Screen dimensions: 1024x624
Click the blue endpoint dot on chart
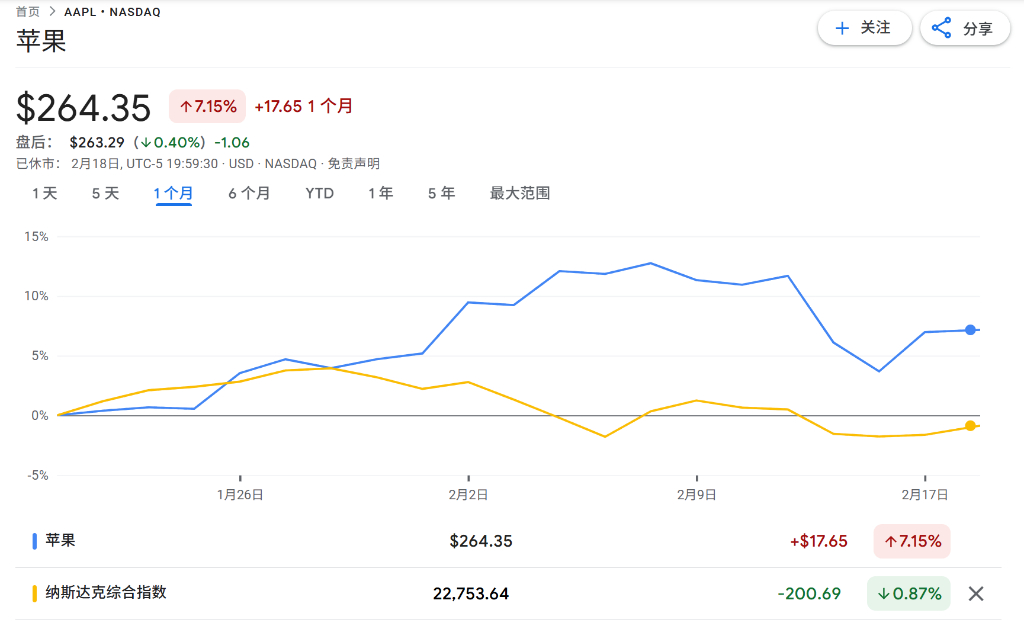pyautogui.click(x=970, y=330)
